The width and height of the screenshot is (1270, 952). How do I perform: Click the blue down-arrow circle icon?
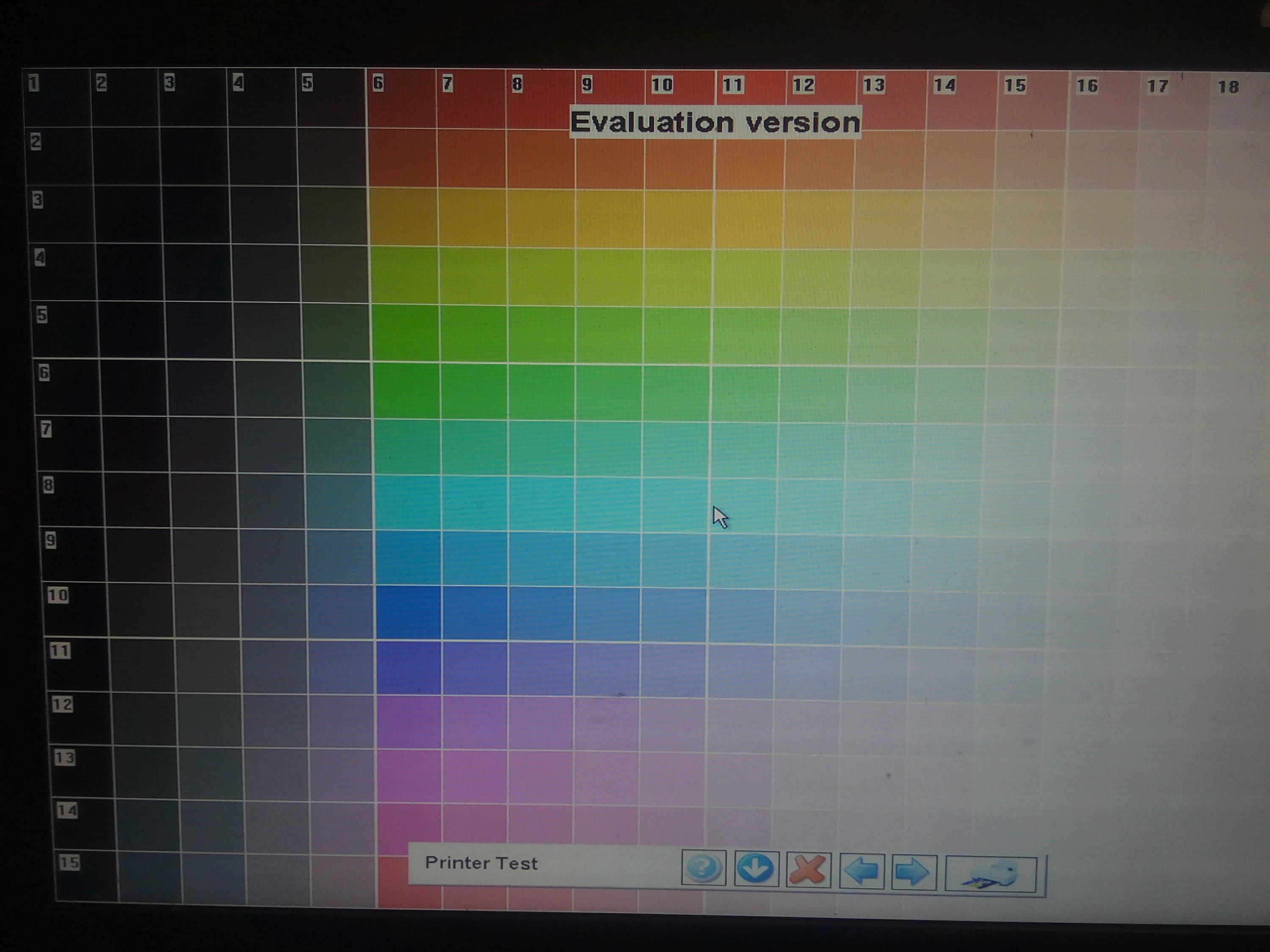(756, 869)
